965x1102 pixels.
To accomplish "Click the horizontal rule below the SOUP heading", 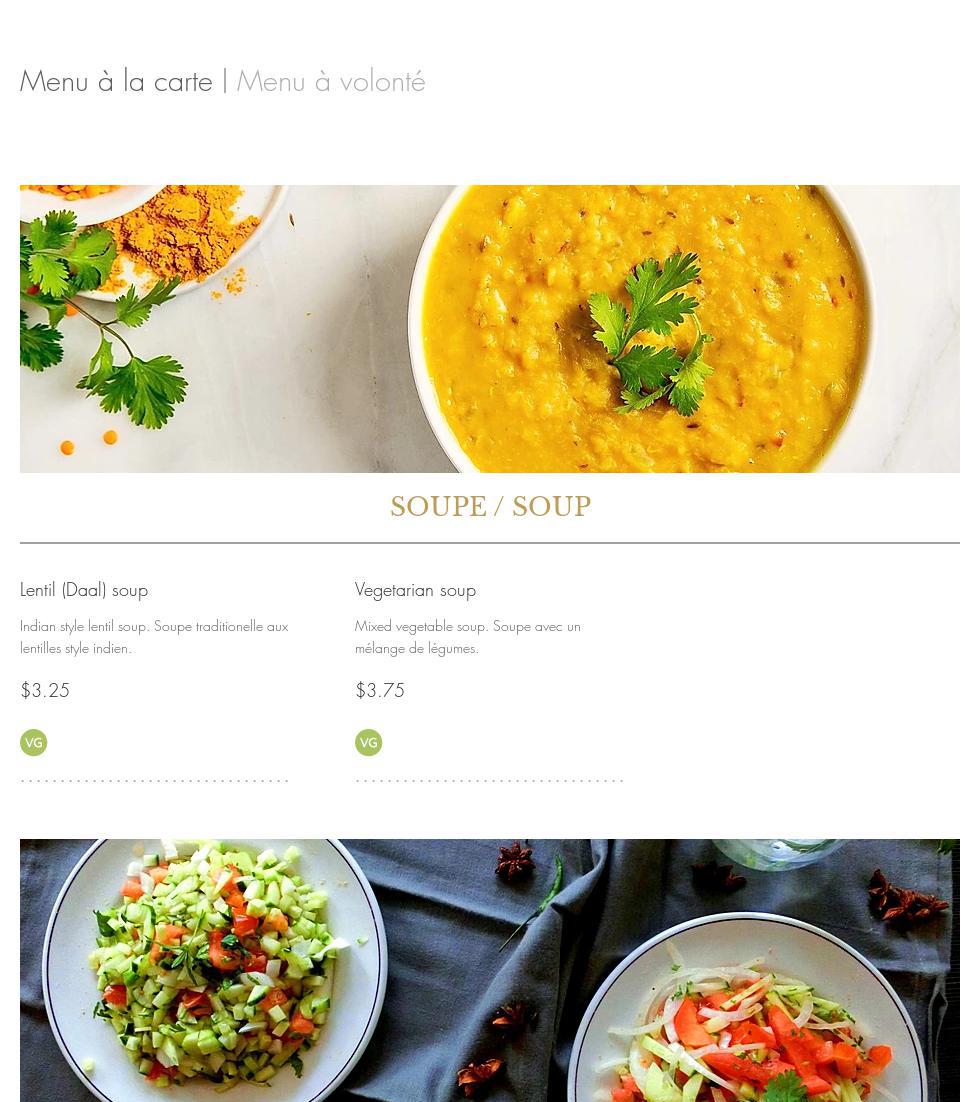I will click(x=489, y=543).
